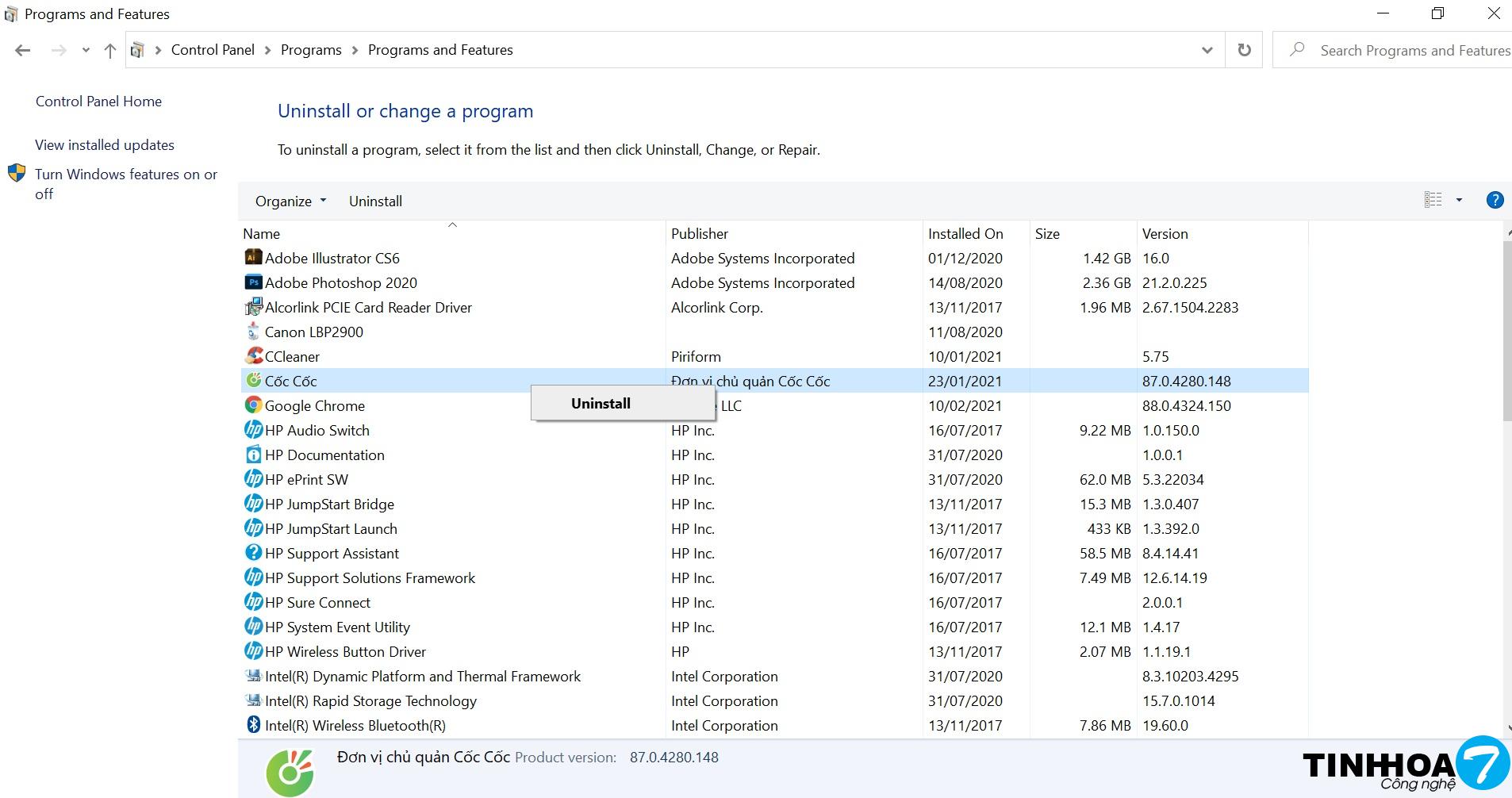
Task: Click Uninstall in the toolbar
Action: (x=375, y=201)
